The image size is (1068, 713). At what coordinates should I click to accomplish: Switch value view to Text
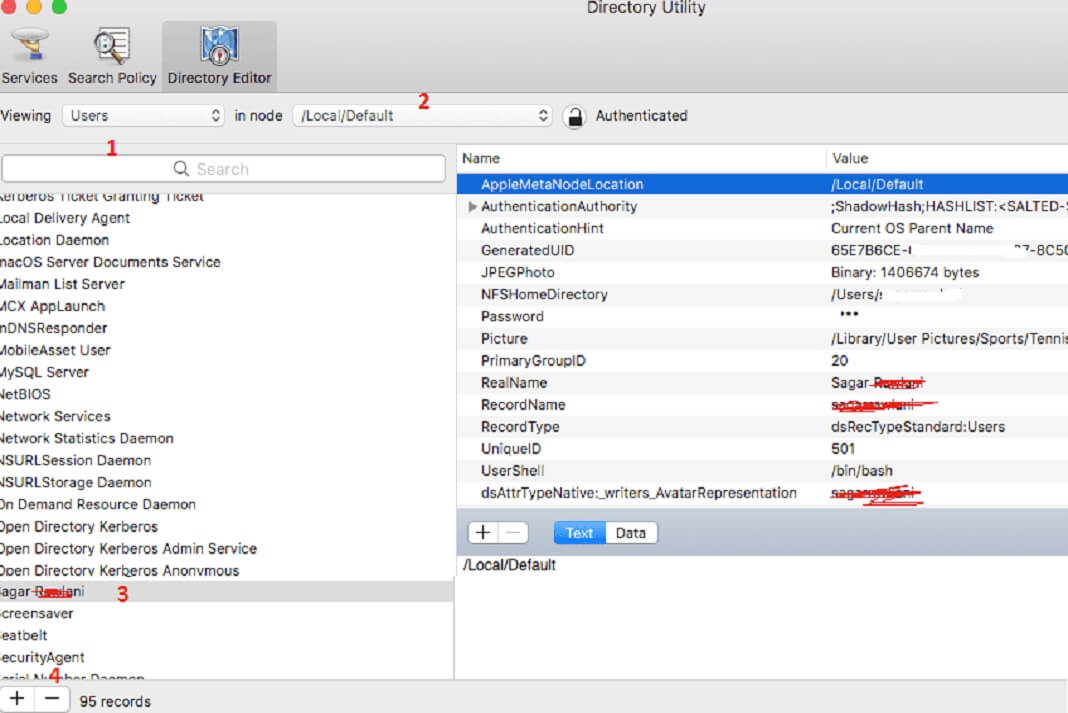point(579,533)
